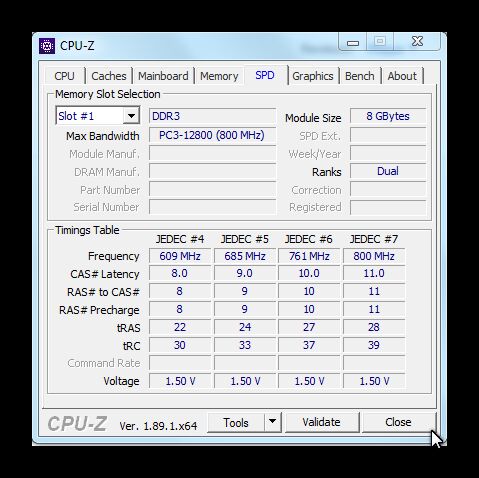Screen dimensions: 479x478
Task: Click the DDR3 memory type field
Action: pyautogui.click(x=212, y=116)
